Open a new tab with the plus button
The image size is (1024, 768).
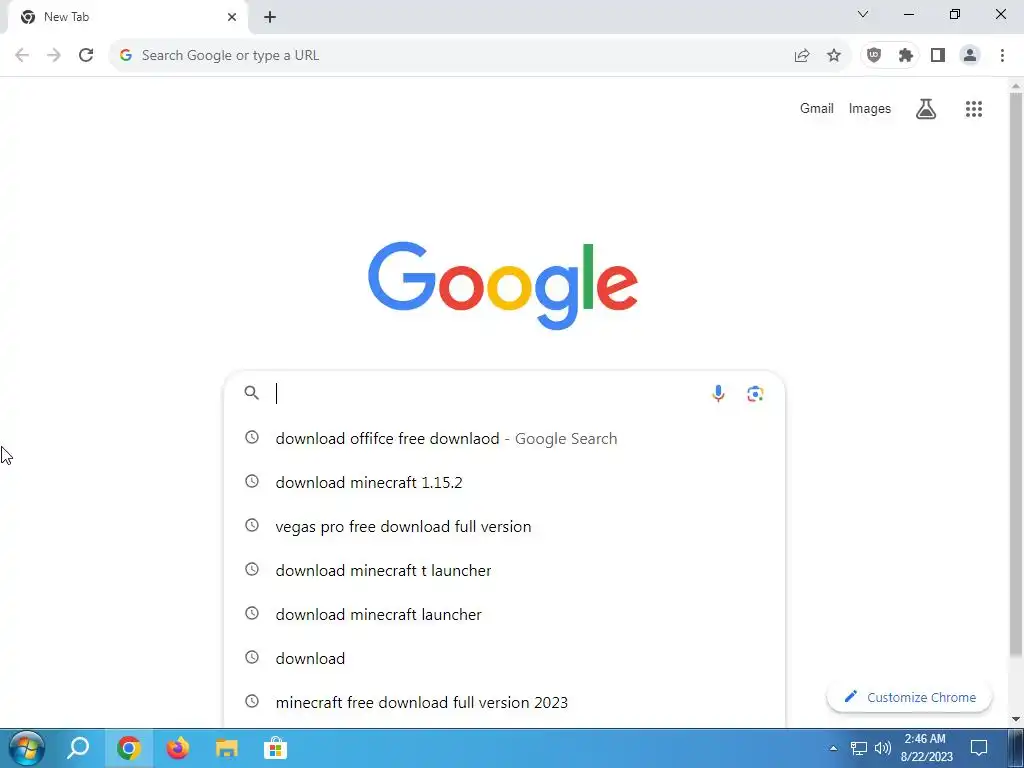tap(270, 17)
